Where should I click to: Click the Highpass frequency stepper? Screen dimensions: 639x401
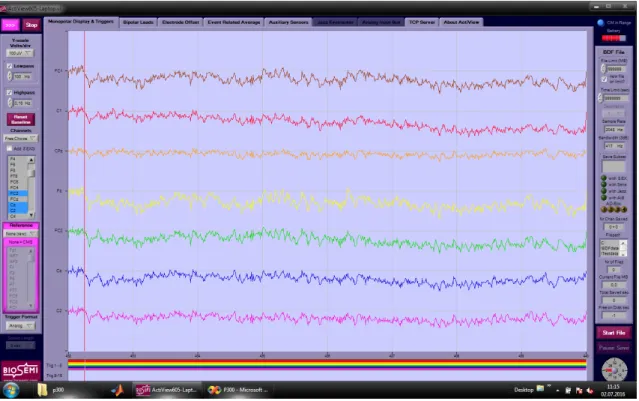(10, 103)
